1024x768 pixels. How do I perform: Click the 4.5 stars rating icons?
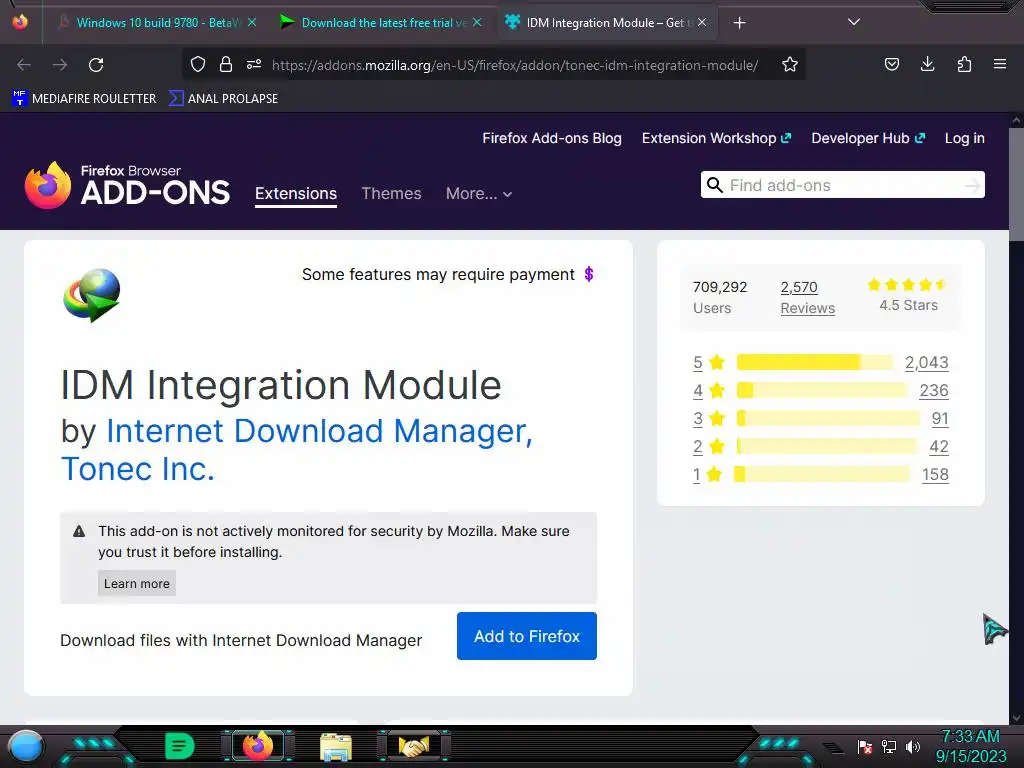point(907,284)
